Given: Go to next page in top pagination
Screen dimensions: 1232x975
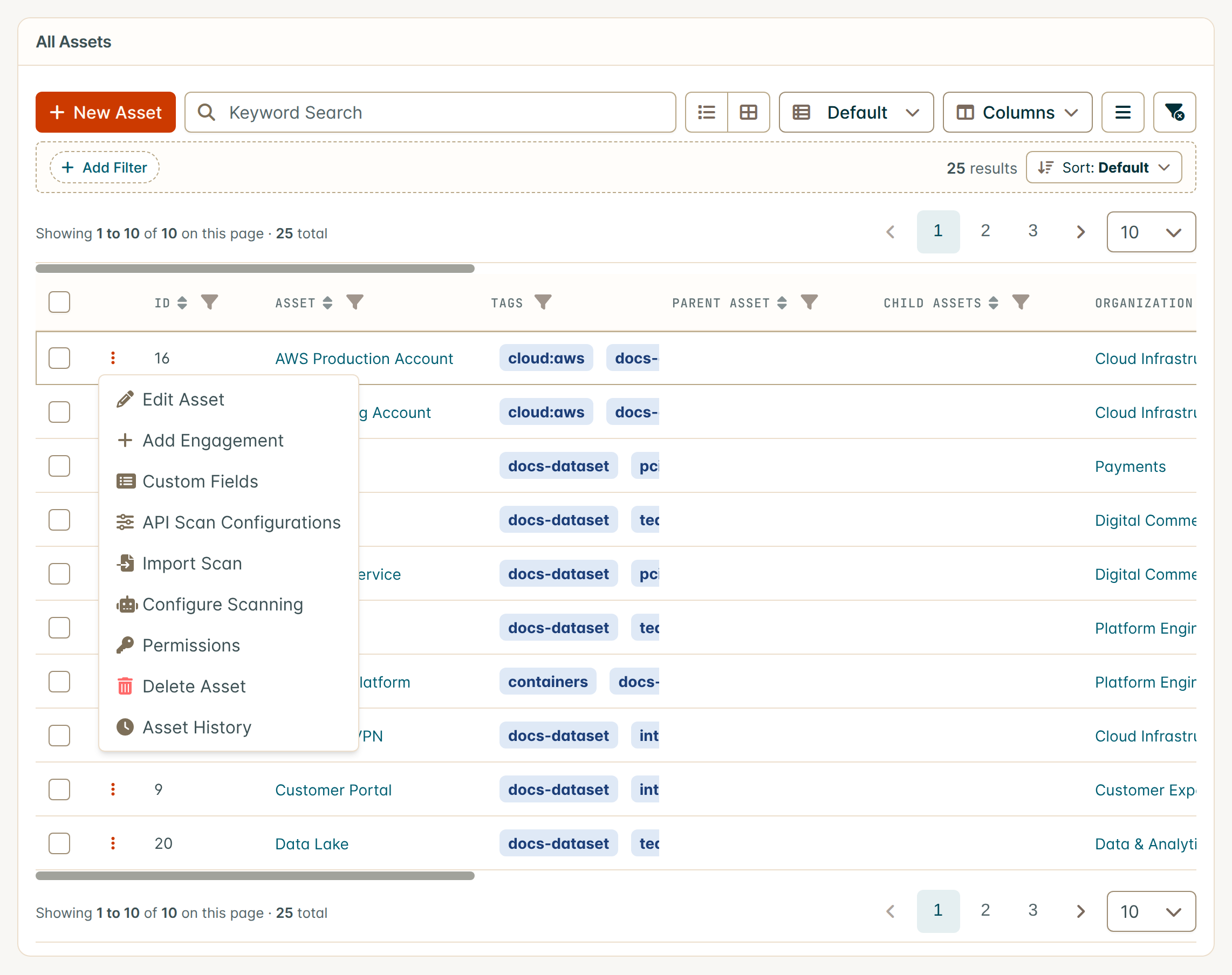Looking at the screenshot, I should [1080, 232].
